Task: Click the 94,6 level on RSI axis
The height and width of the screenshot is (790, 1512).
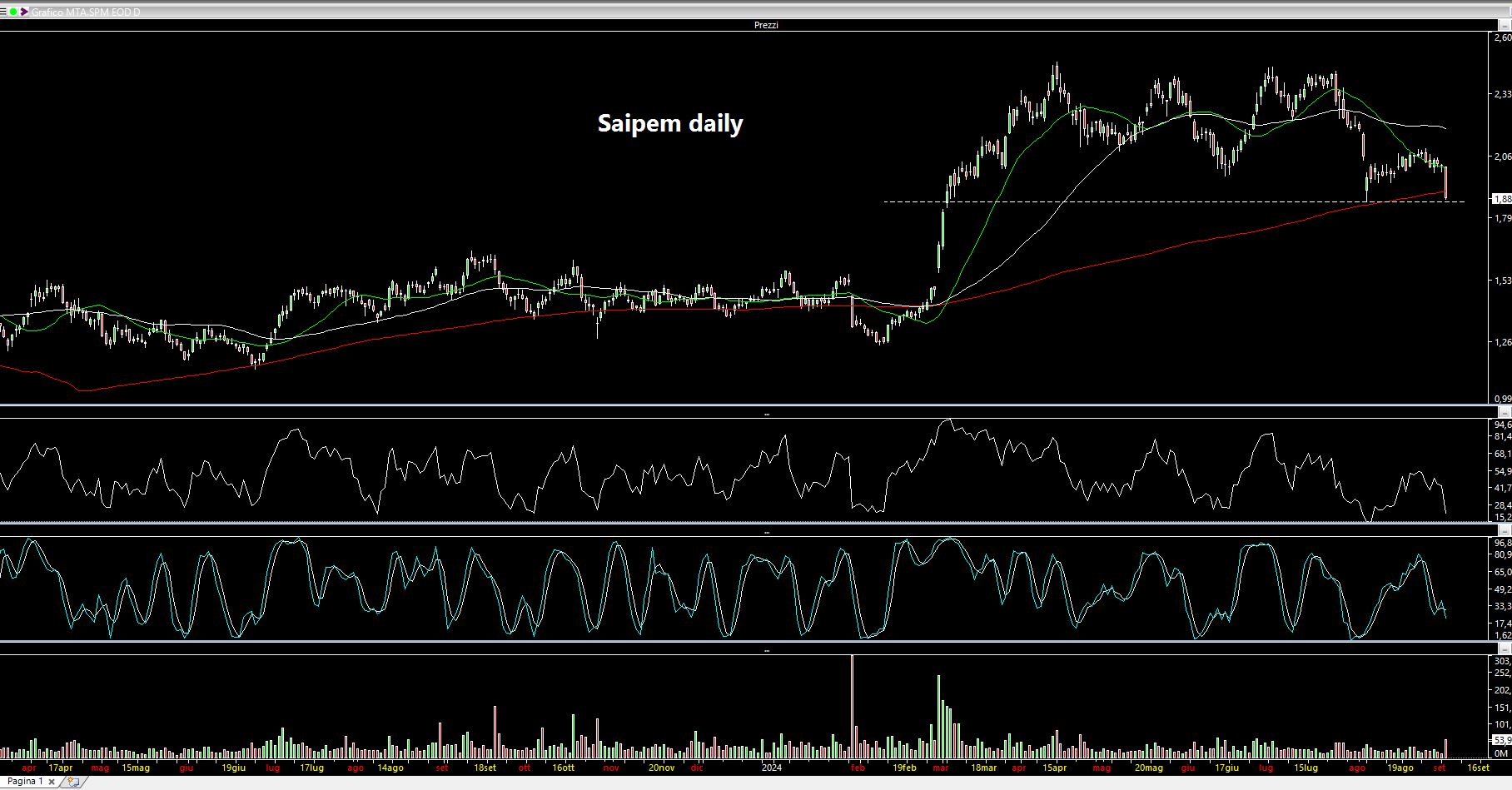Action: pyautogui.click(x=1502, y=425)
